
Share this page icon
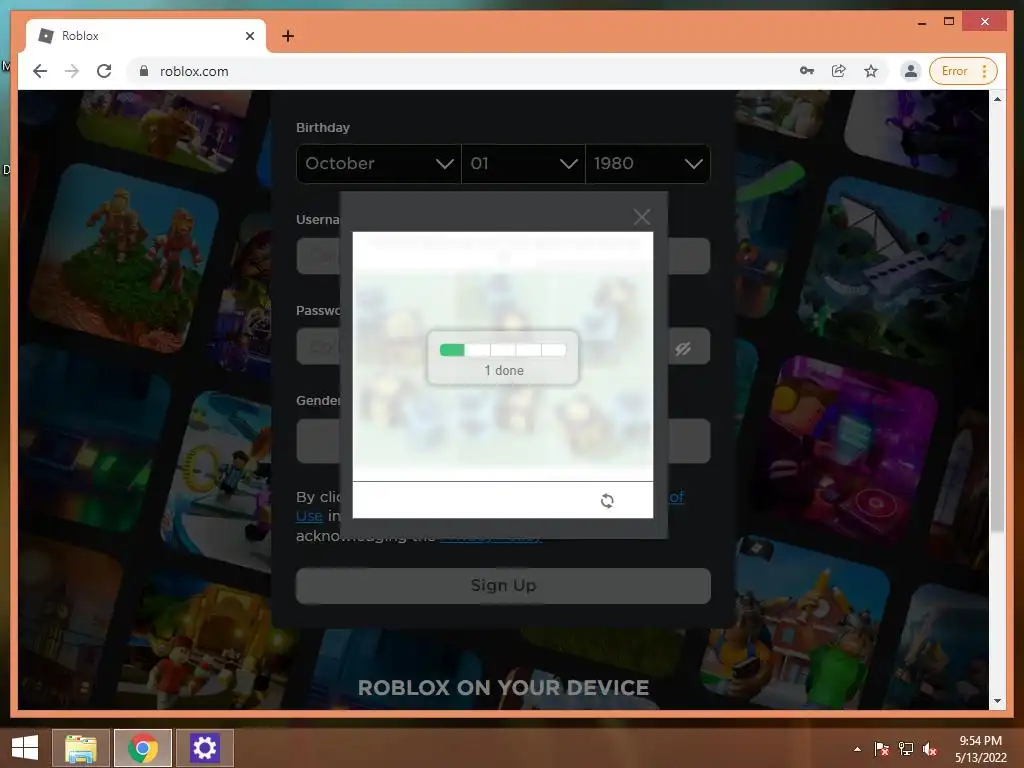839,71
